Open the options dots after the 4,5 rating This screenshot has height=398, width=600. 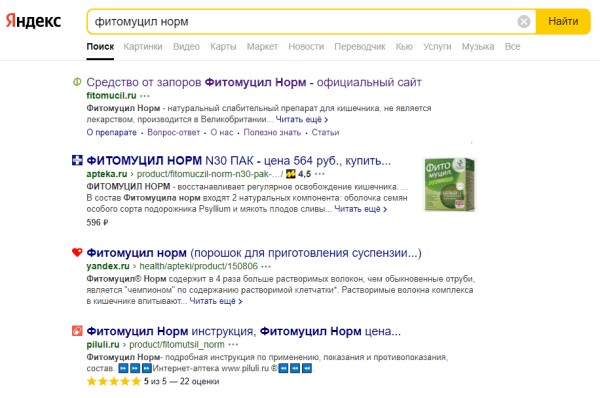click(x=320, y=174)
